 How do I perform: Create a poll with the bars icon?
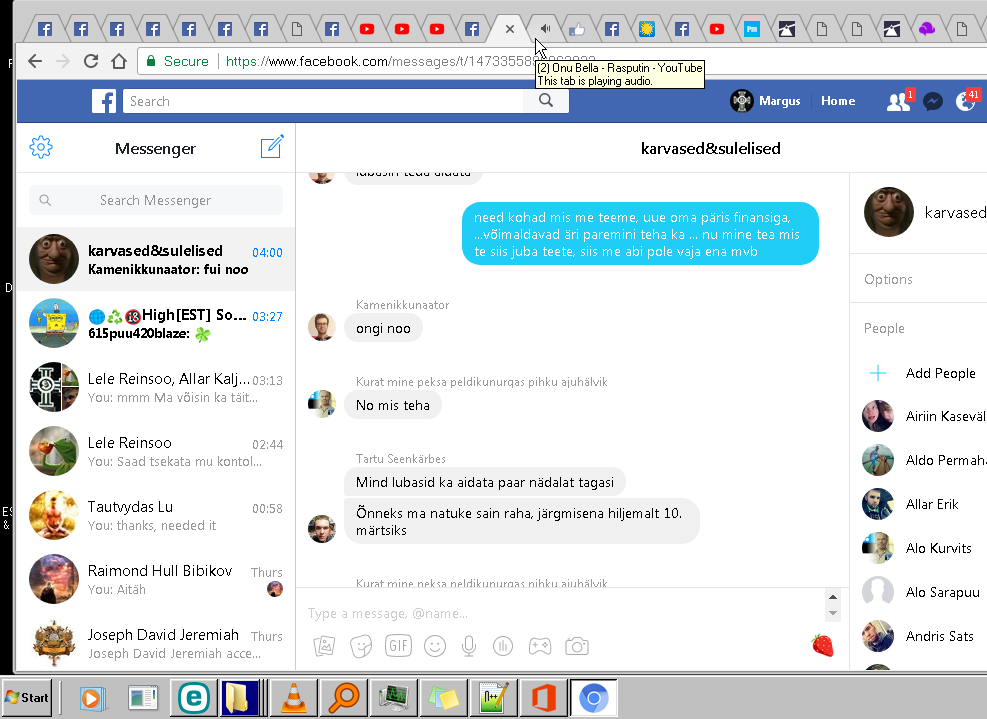(503, 646)
